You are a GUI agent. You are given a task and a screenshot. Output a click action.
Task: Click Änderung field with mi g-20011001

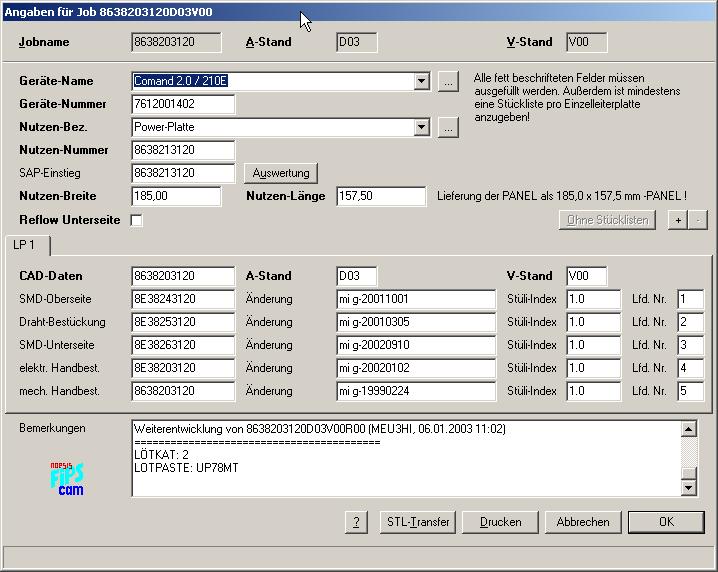click(x=416, y=299)
